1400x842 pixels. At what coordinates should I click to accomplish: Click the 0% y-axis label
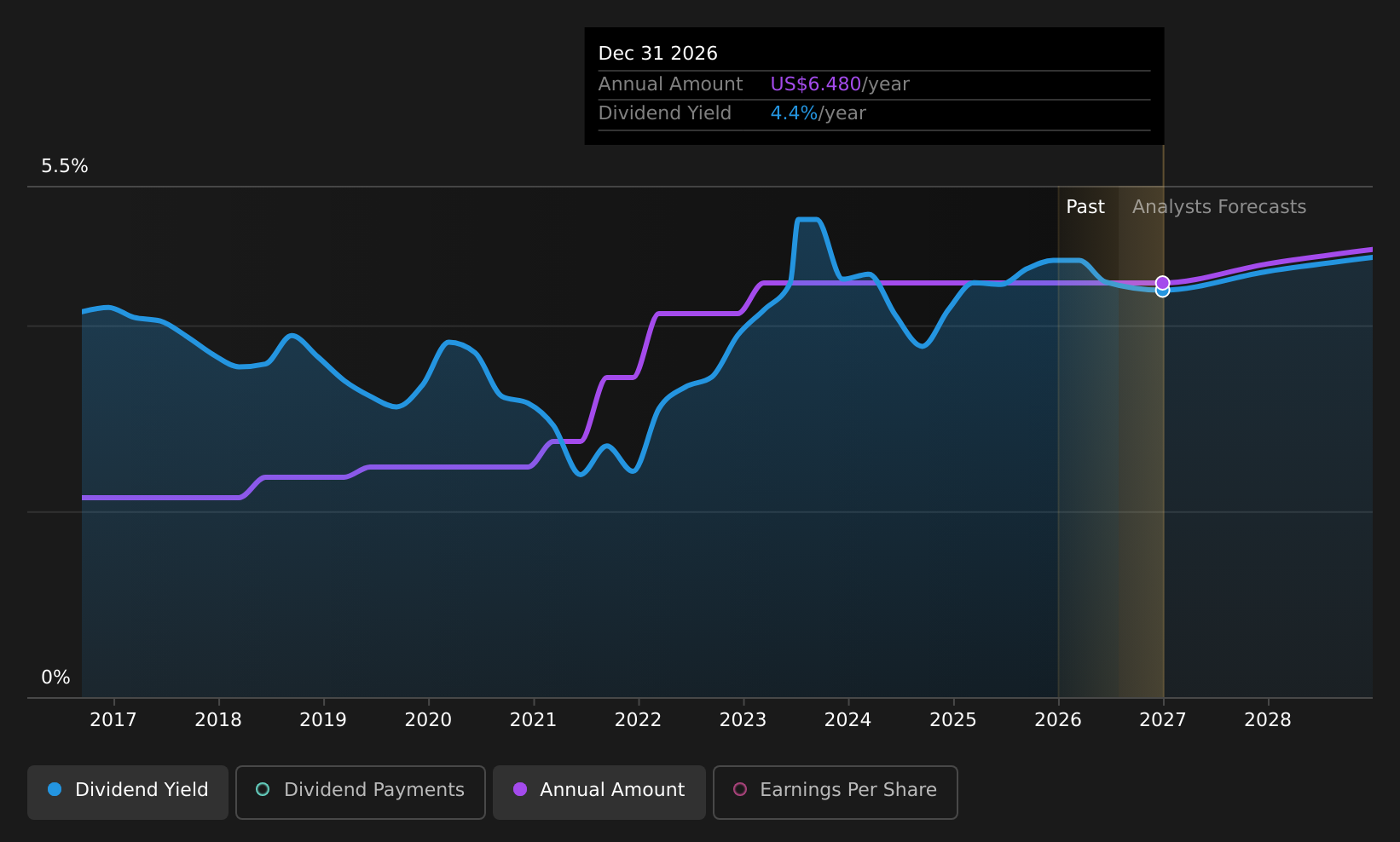coord(56,678)
